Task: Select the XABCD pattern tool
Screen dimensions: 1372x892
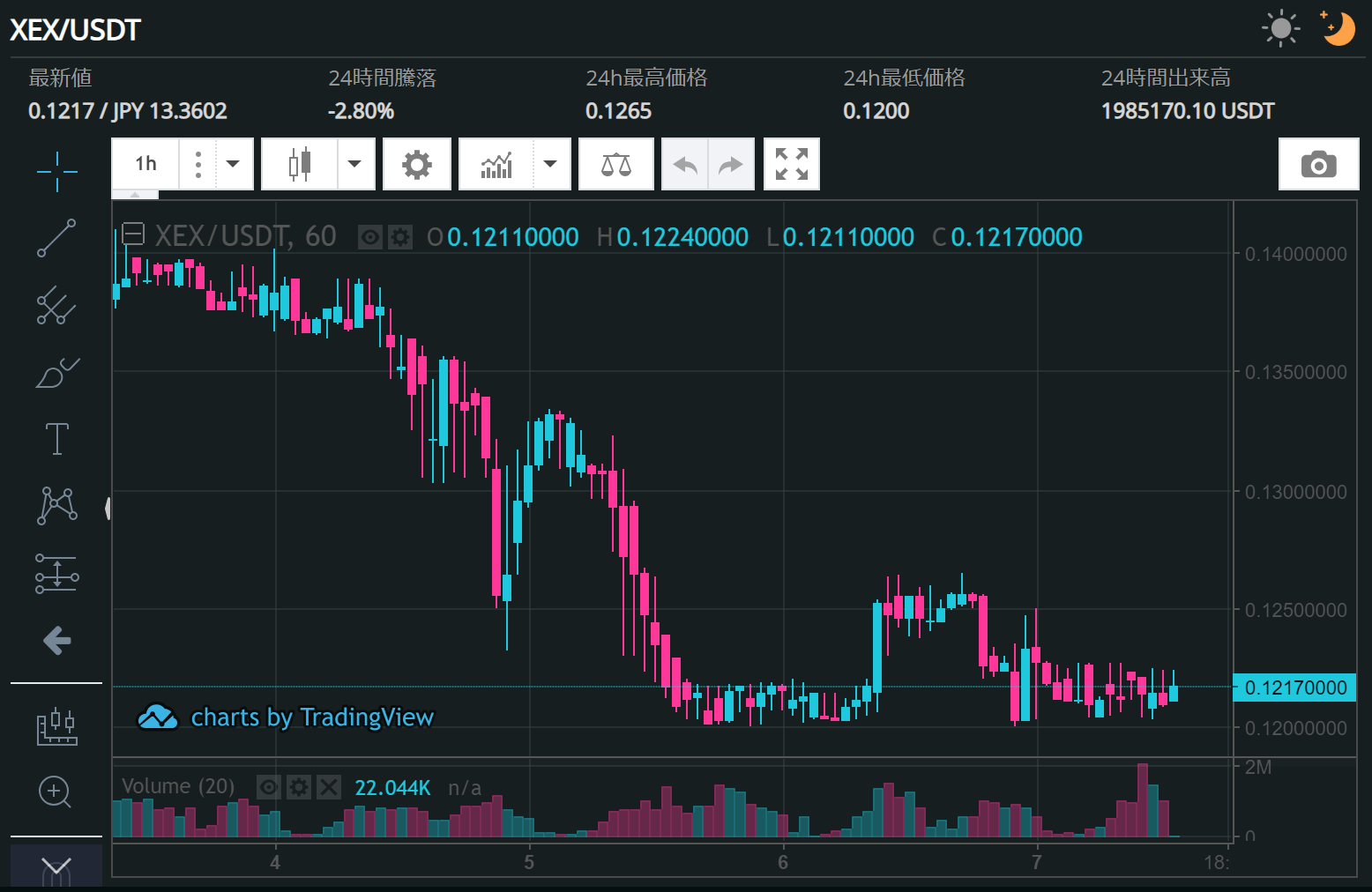Action: click(56, 506)
